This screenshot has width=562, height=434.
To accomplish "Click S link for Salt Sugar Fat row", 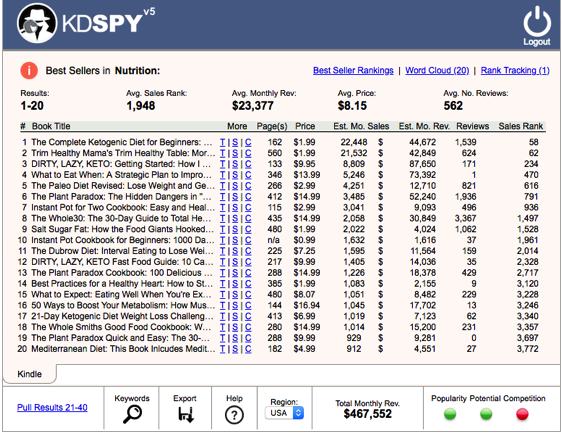I will click(x=235, y=229).
